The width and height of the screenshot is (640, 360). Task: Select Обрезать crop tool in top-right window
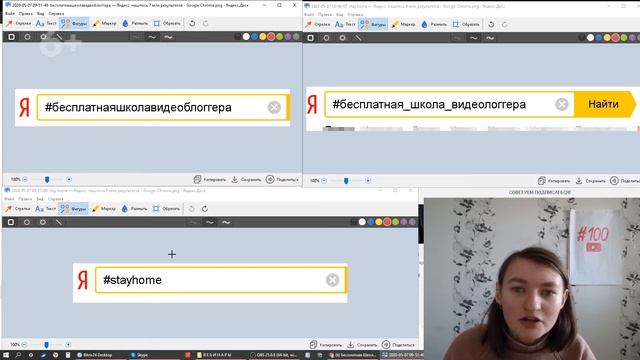466,24
